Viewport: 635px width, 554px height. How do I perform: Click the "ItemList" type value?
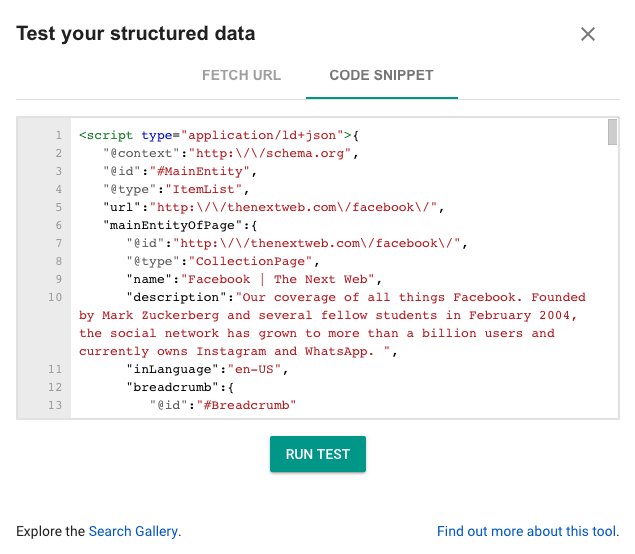click(215, 189)
